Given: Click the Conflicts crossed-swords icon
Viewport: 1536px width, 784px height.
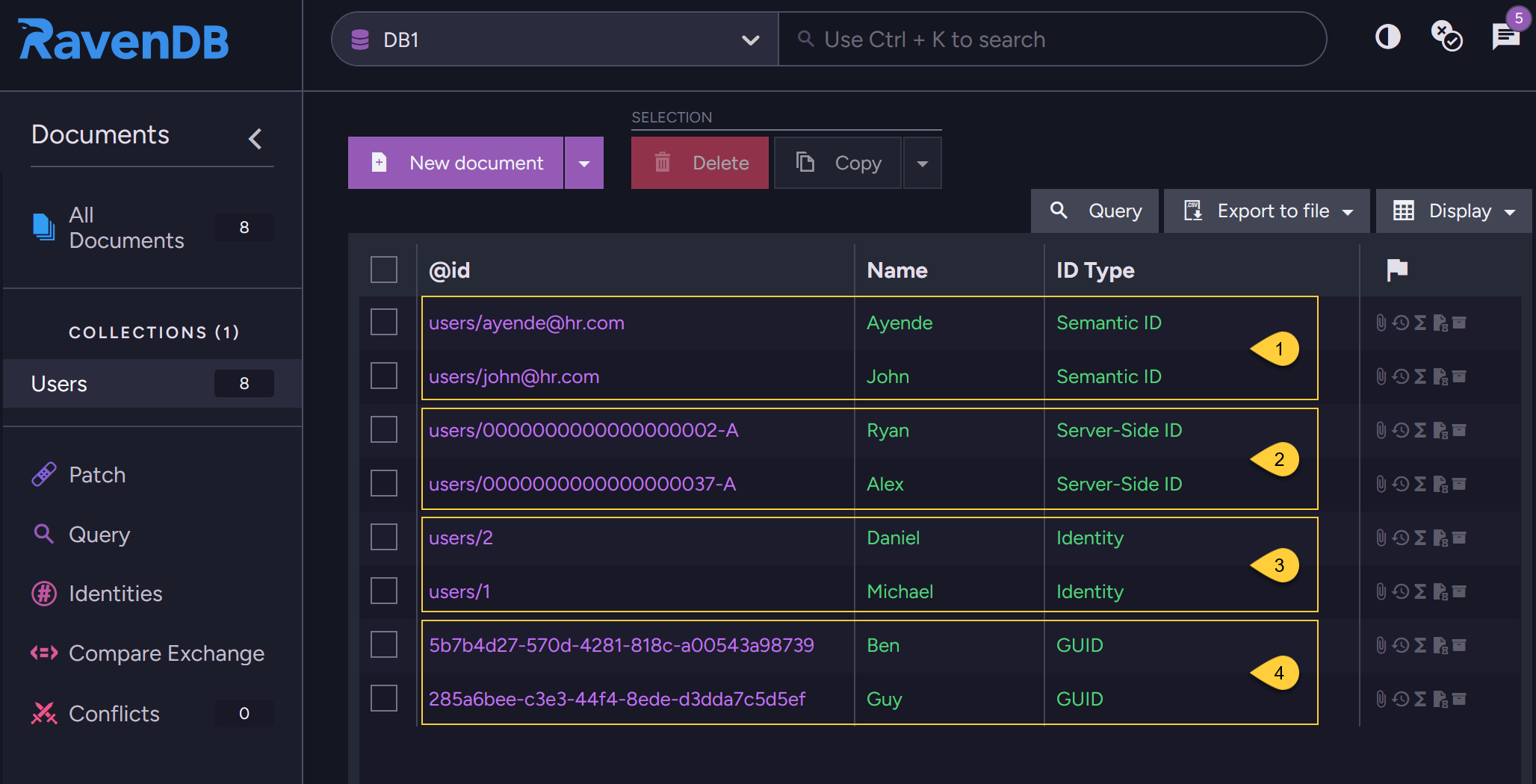Looking at the screenshot, I should (44, 713).
